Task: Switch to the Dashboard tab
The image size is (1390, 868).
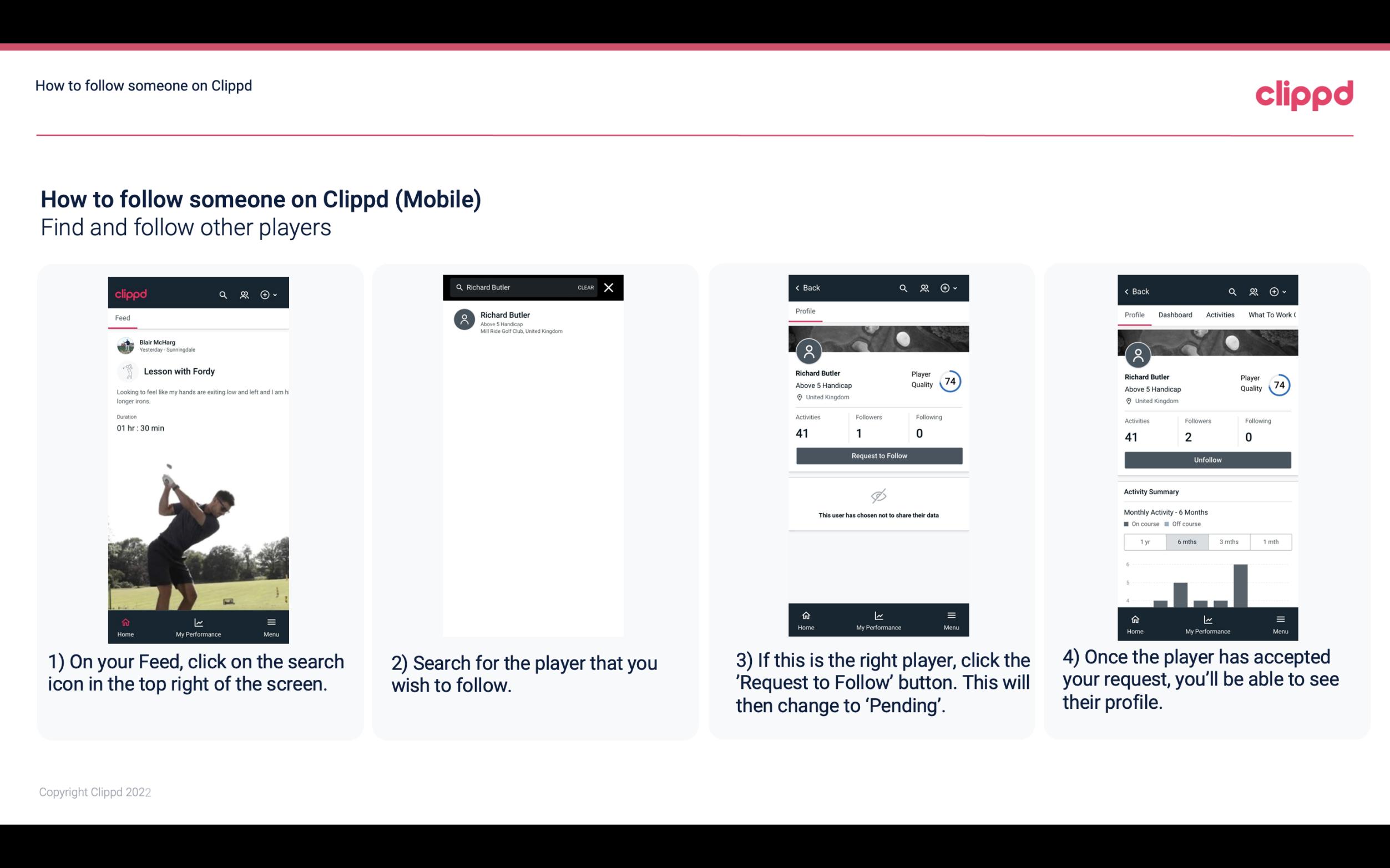Action: 1174,314
